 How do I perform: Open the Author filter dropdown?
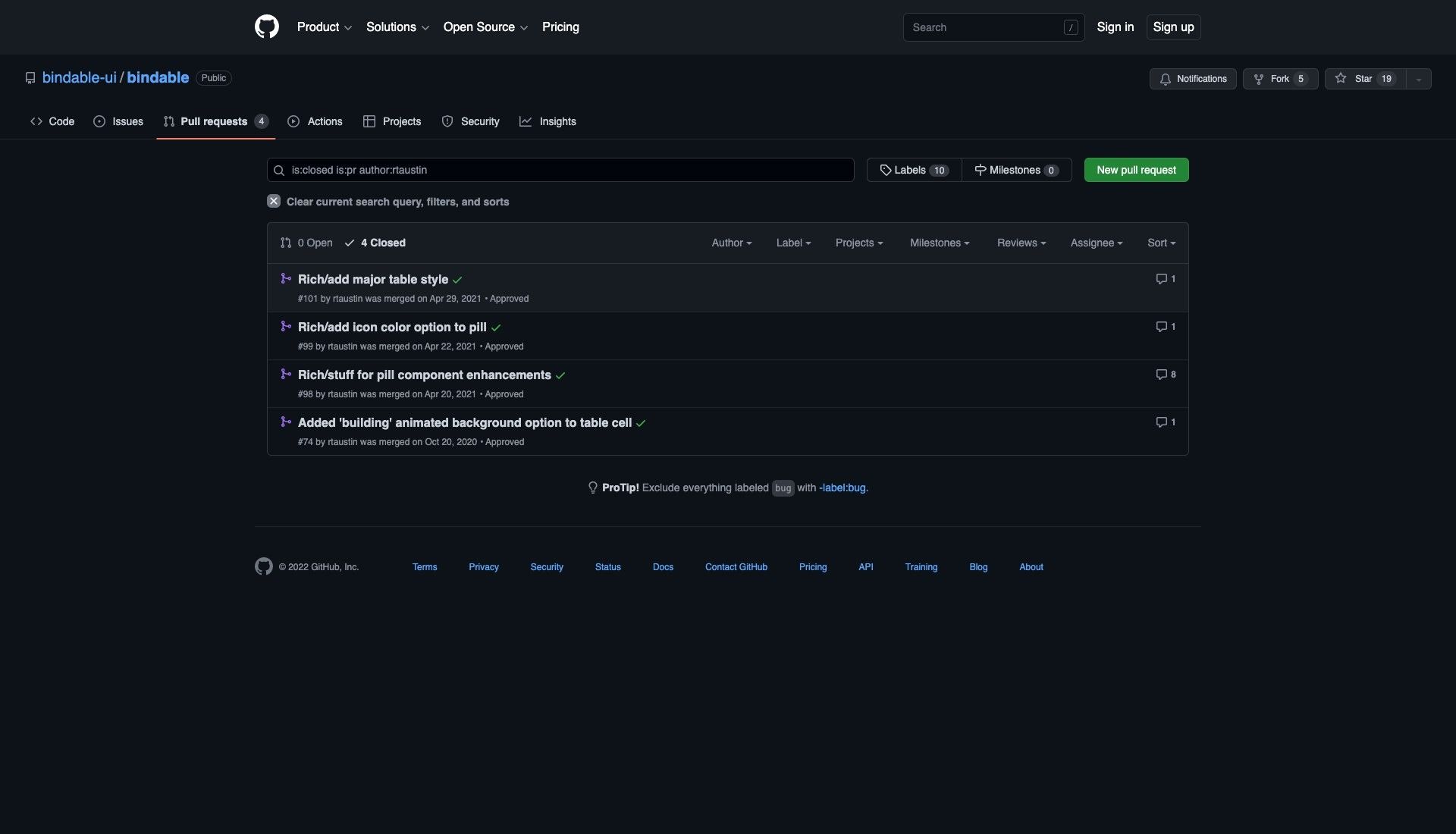pyautogui.click(x=732, y=243)
